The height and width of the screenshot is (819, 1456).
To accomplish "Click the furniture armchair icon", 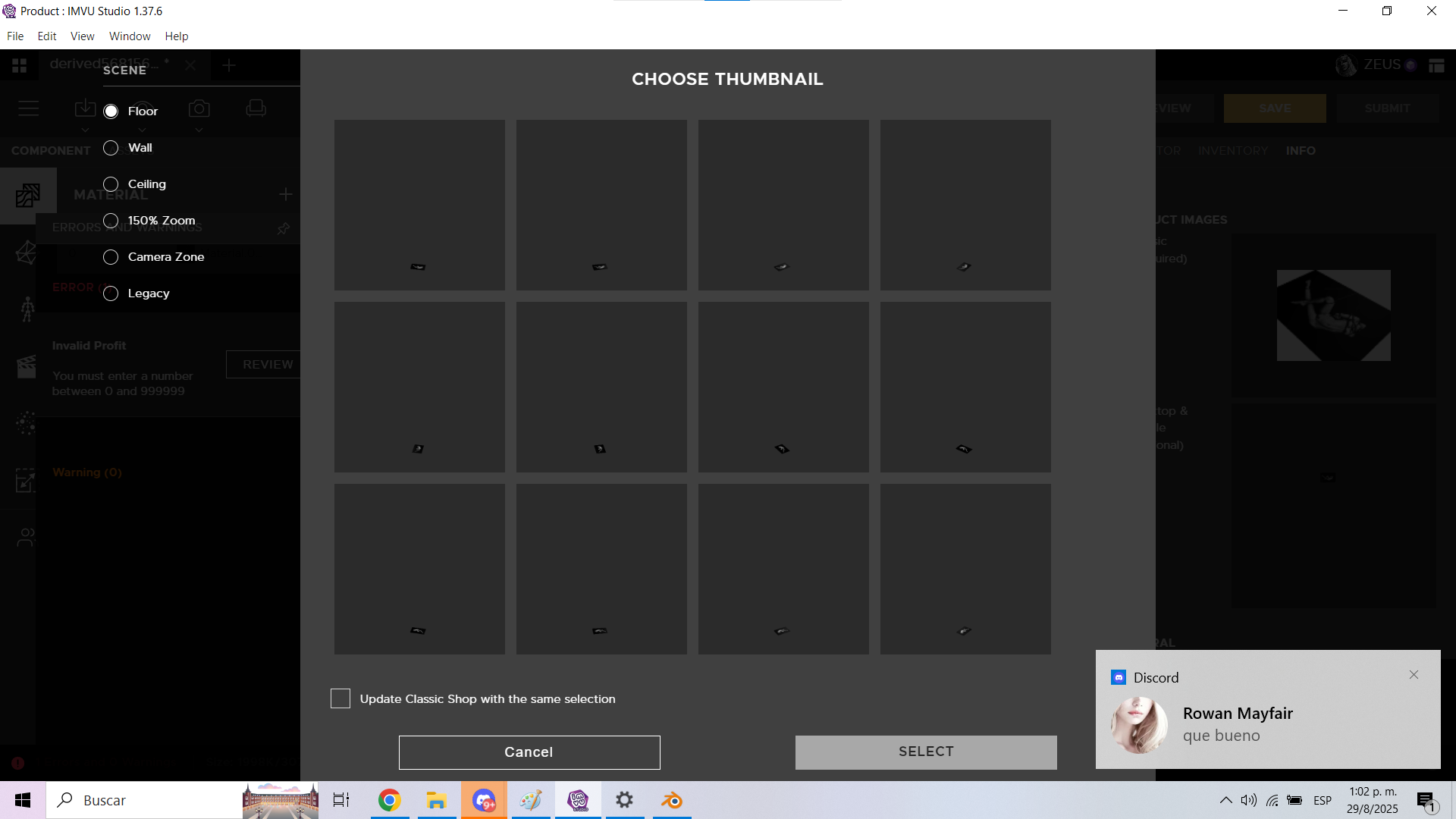I will (256, 108).
